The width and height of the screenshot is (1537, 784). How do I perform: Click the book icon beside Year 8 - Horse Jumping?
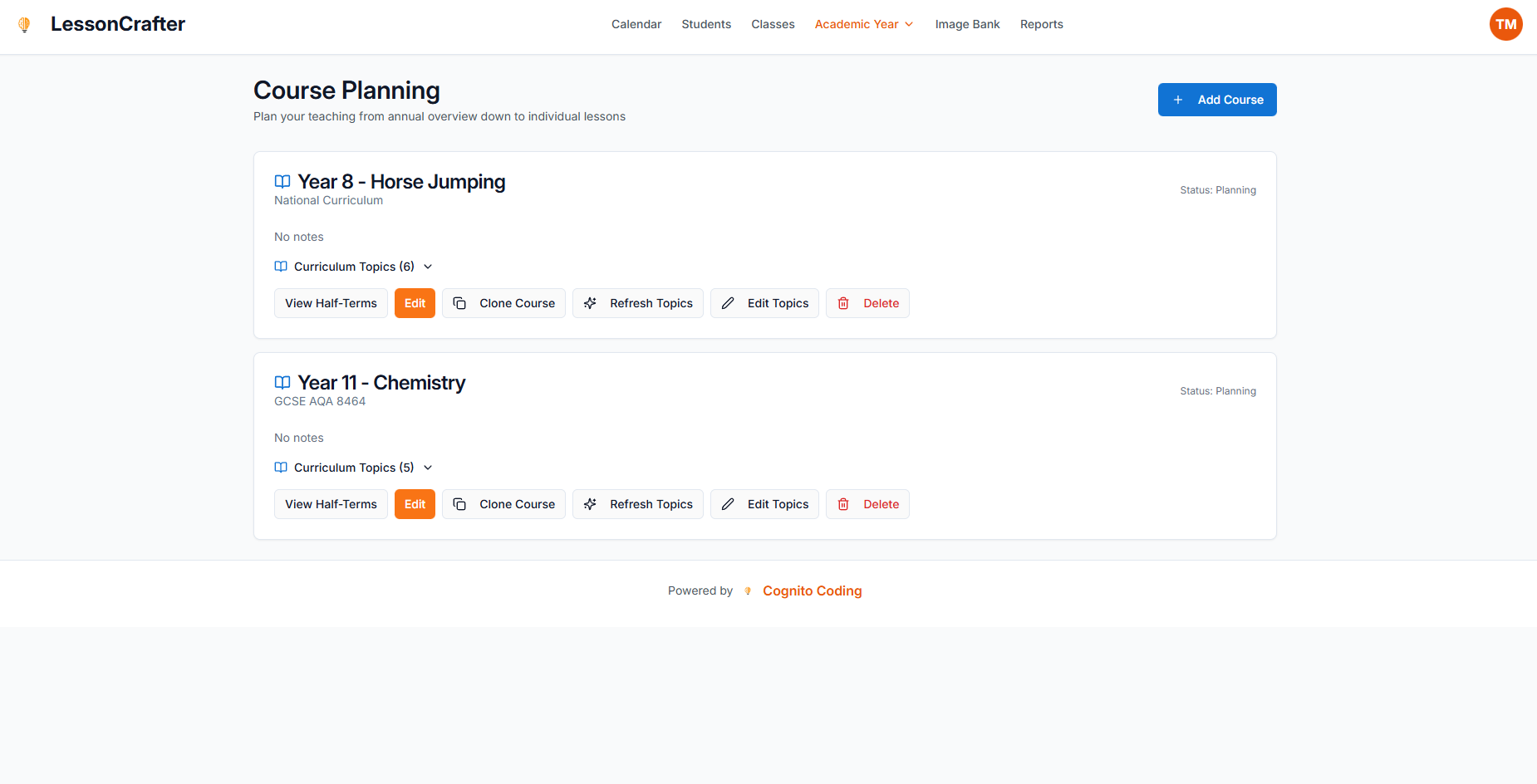[282, 181]
